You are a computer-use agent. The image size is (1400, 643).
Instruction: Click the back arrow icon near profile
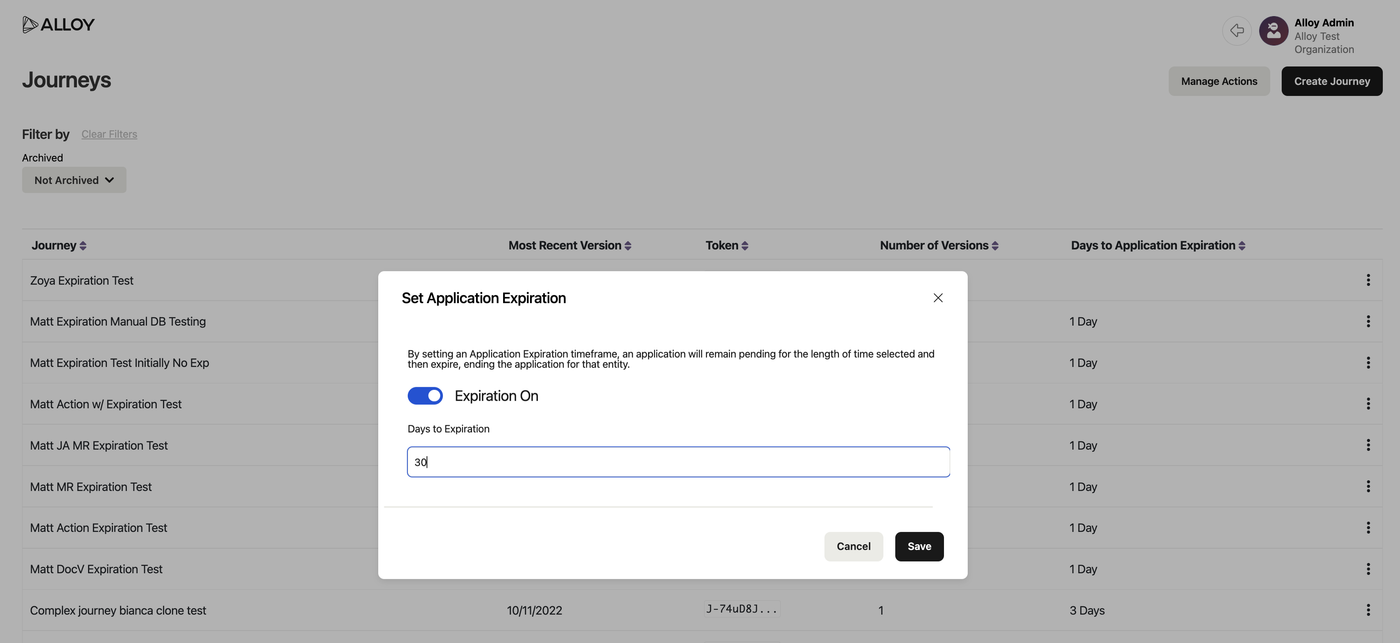point(1237,31)
